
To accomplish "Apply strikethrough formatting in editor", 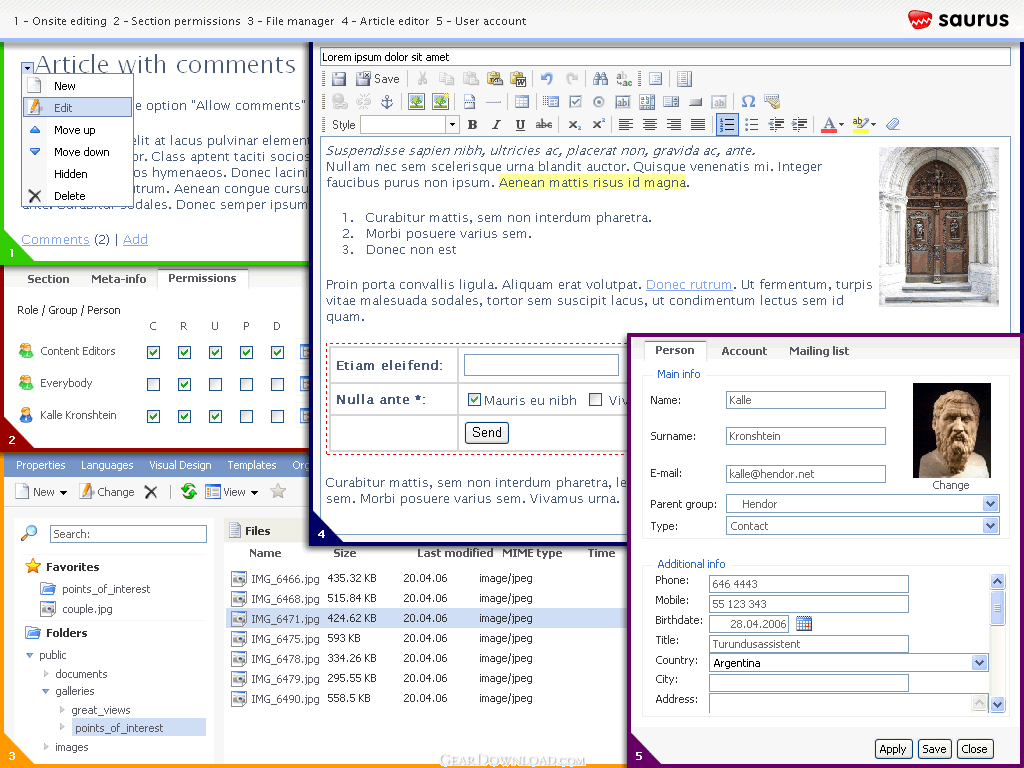I will click(x=543, y=124).
